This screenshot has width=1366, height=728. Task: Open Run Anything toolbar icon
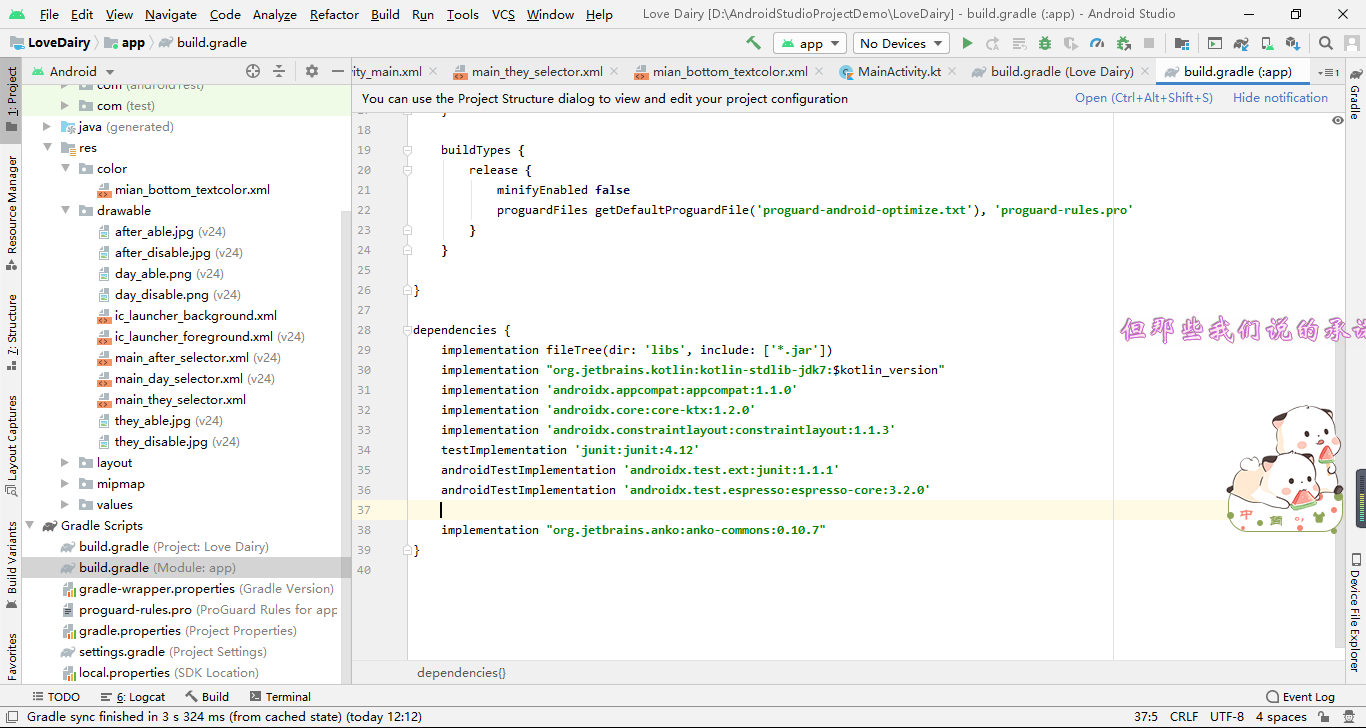point(1215,43)
